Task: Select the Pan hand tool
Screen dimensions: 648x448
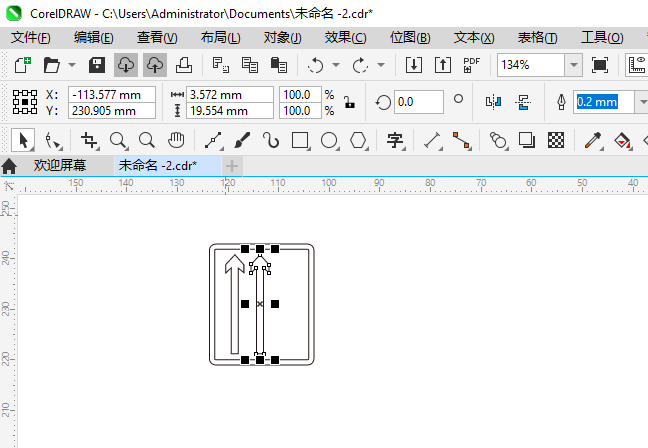Action: click(x=176, y=141)
